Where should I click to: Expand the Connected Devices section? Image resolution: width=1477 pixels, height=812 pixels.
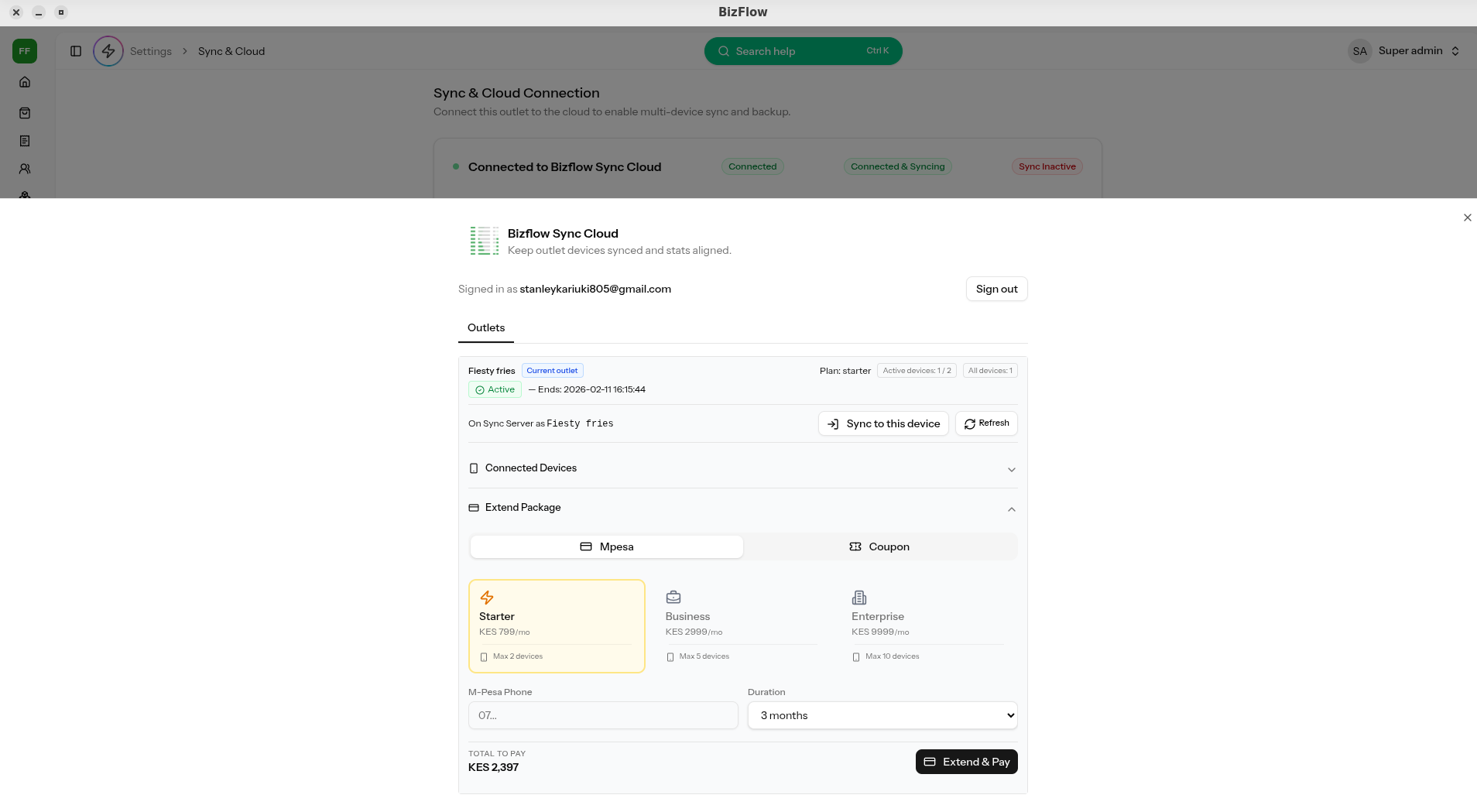742,468
